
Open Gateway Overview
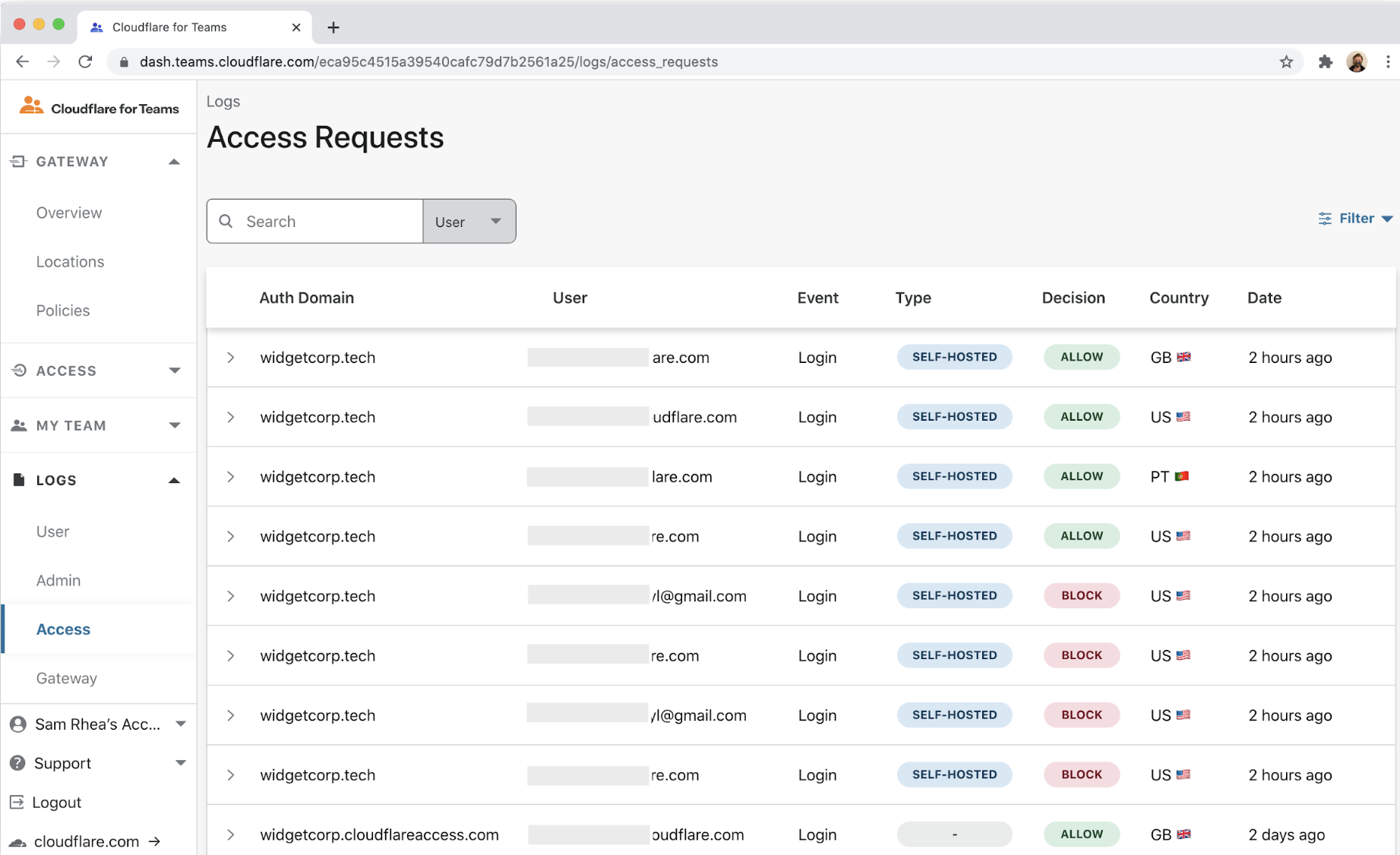tap(69, 213)
